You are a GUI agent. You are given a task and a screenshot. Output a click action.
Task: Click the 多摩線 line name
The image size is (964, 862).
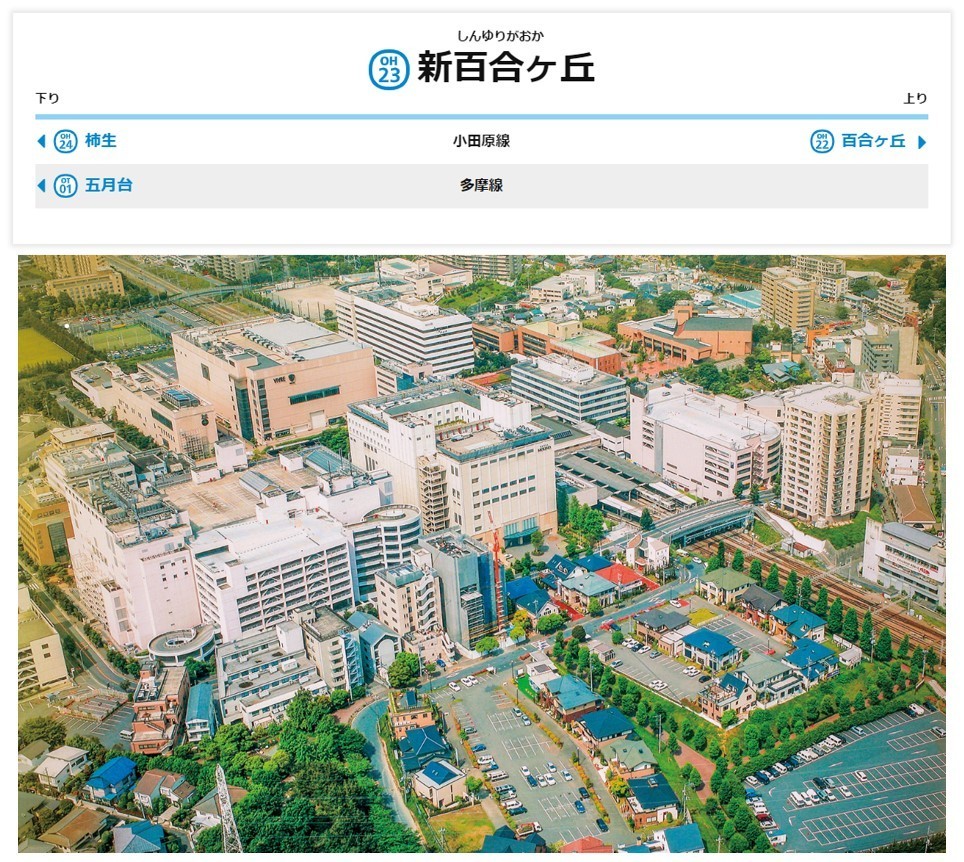pyautogui.click(x=481, y=185)
